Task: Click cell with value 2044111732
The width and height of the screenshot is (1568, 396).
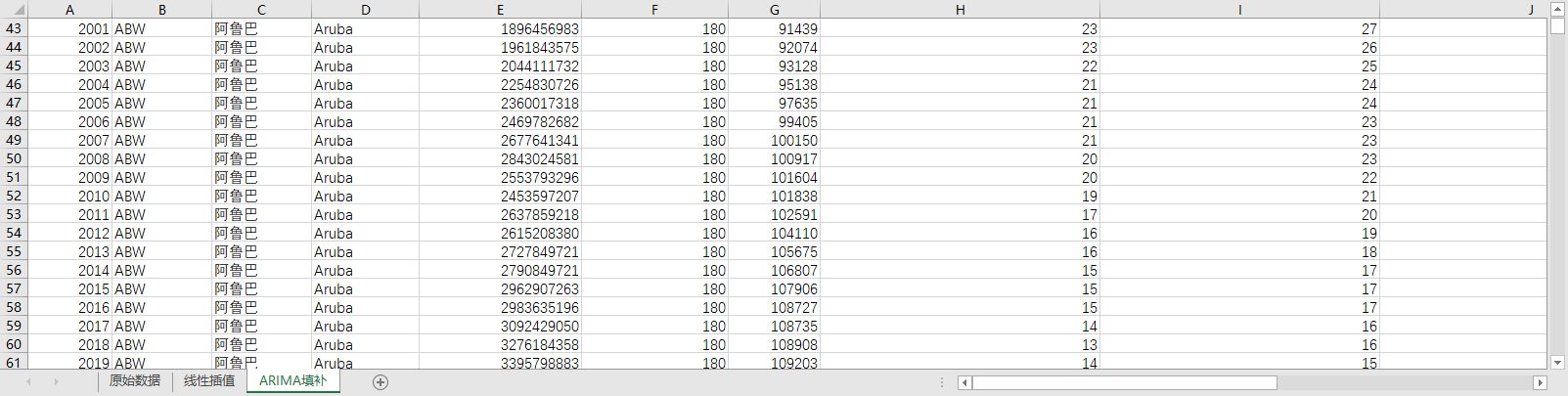Action: click(500, 66)
